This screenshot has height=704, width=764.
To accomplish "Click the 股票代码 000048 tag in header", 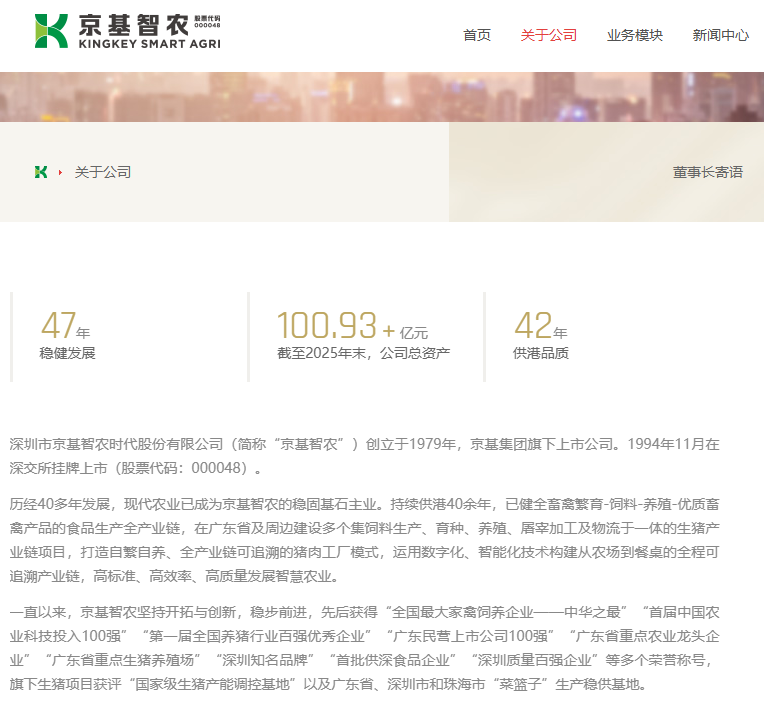I will click(x=207, y=21).
